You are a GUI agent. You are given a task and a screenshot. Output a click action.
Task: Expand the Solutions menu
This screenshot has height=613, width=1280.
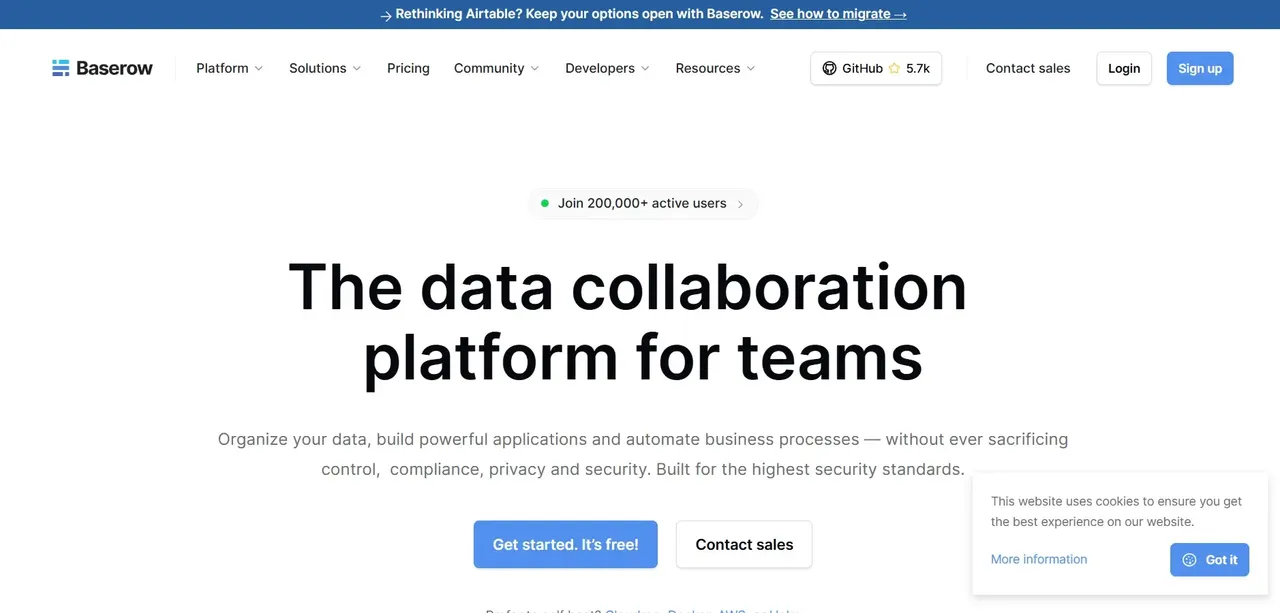pyautogui.click(x=325, y=68)
